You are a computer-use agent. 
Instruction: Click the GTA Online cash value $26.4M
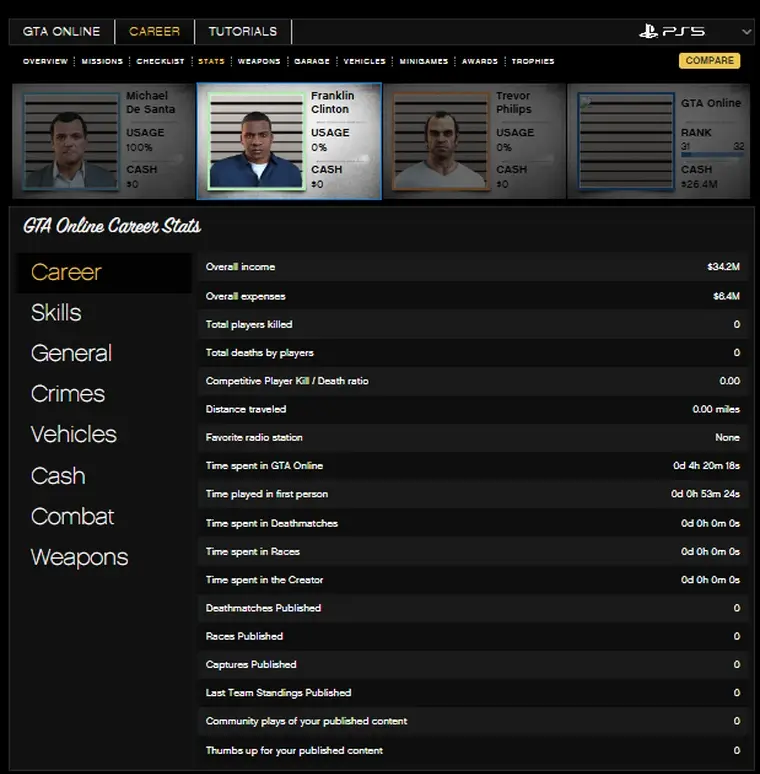(x=699, y=184)
